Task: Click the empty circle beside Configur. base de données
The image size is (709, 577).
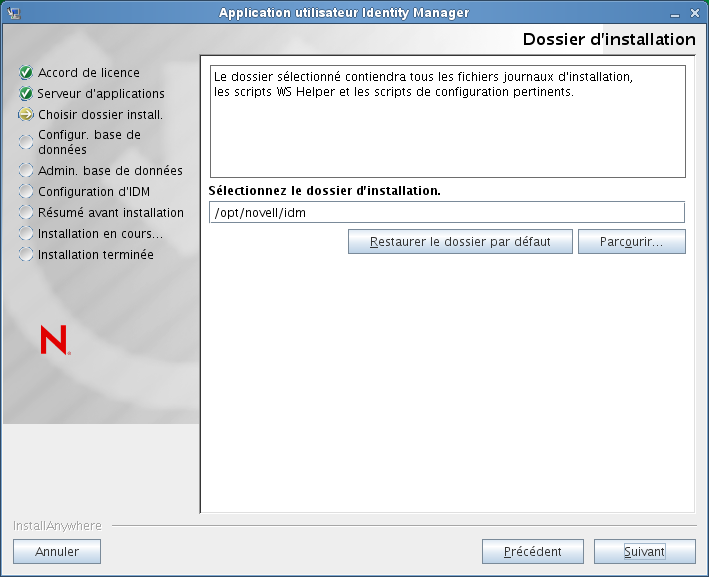Action: click(26, 142)
